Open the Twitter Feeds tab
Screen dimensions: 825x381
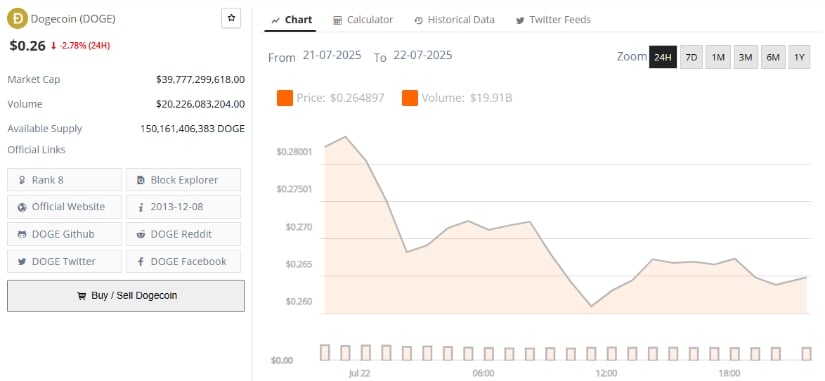click(x=553, y=20)
